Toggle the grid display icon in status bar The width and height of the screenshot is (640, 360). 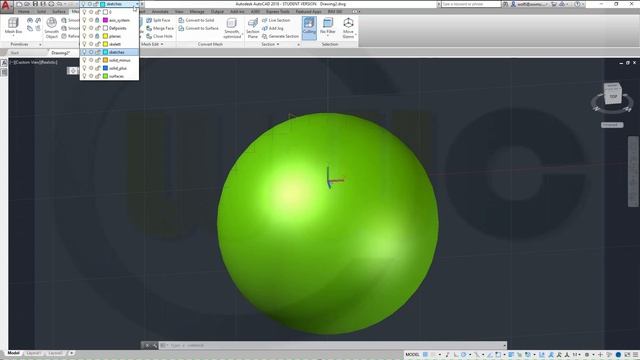[425, 355]
